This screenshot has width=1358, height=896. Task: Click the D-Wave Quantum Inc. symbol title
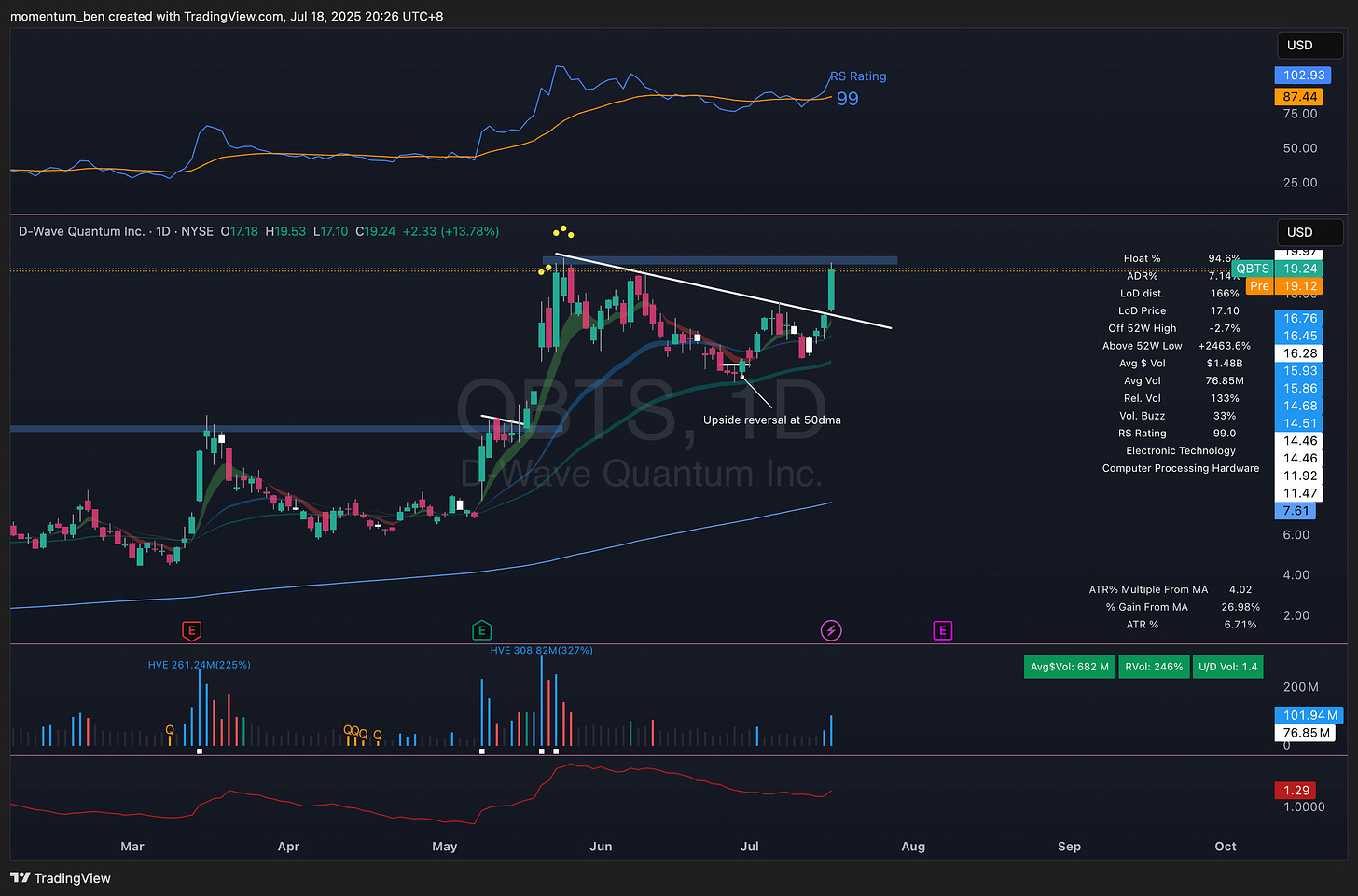point(82,231)
